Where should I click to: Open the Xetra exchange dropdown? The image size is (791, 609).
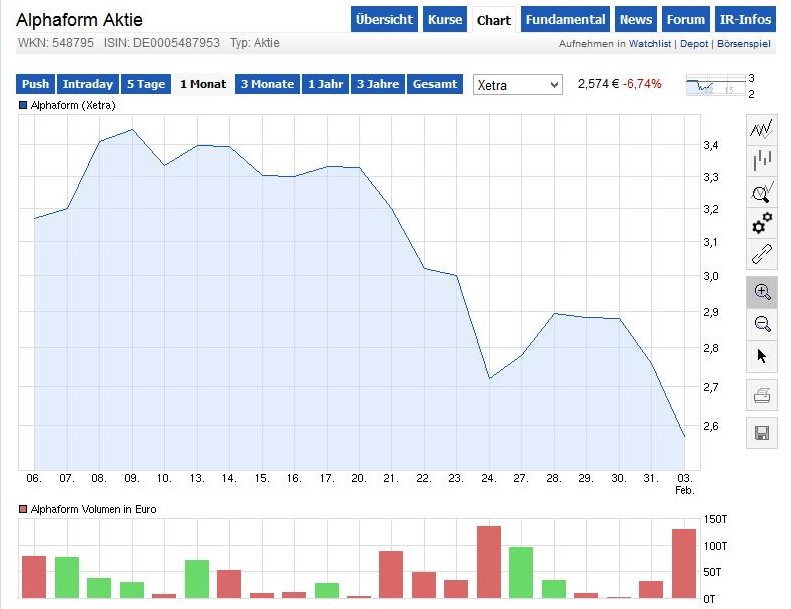(517, 85)
